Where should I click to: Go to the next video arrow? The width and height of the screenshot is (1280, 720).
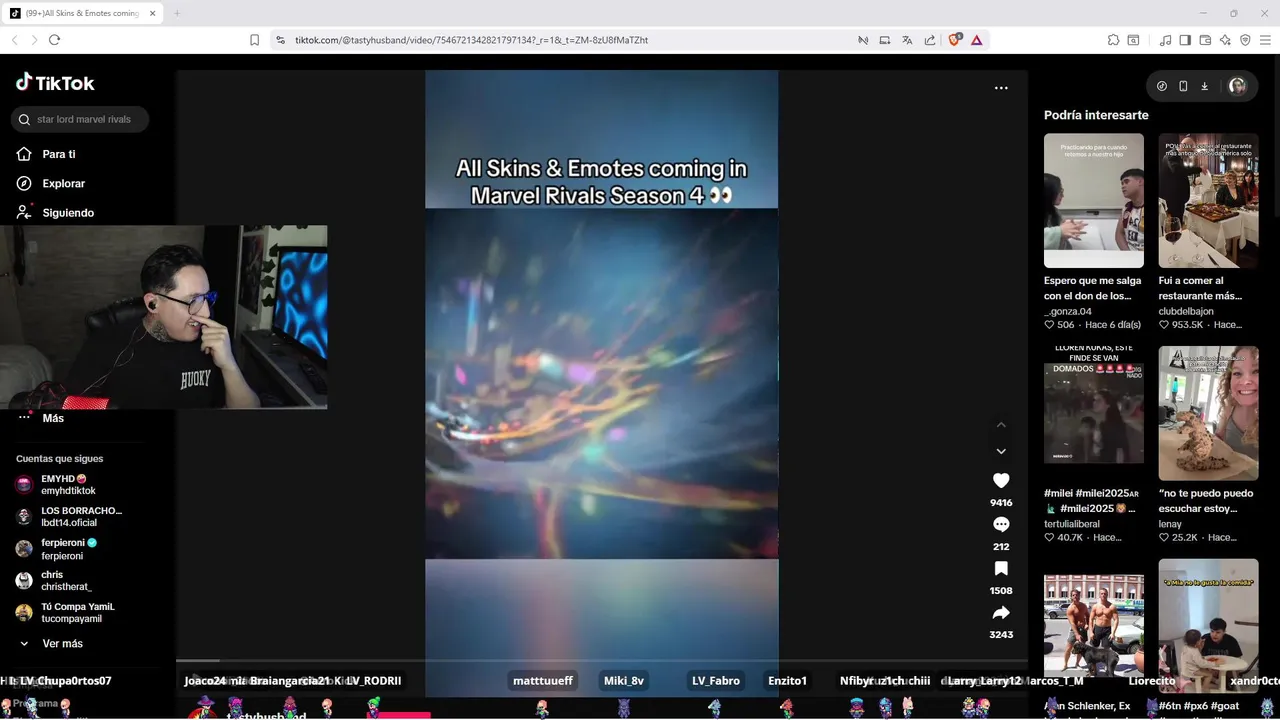[x=1001, y=451]
